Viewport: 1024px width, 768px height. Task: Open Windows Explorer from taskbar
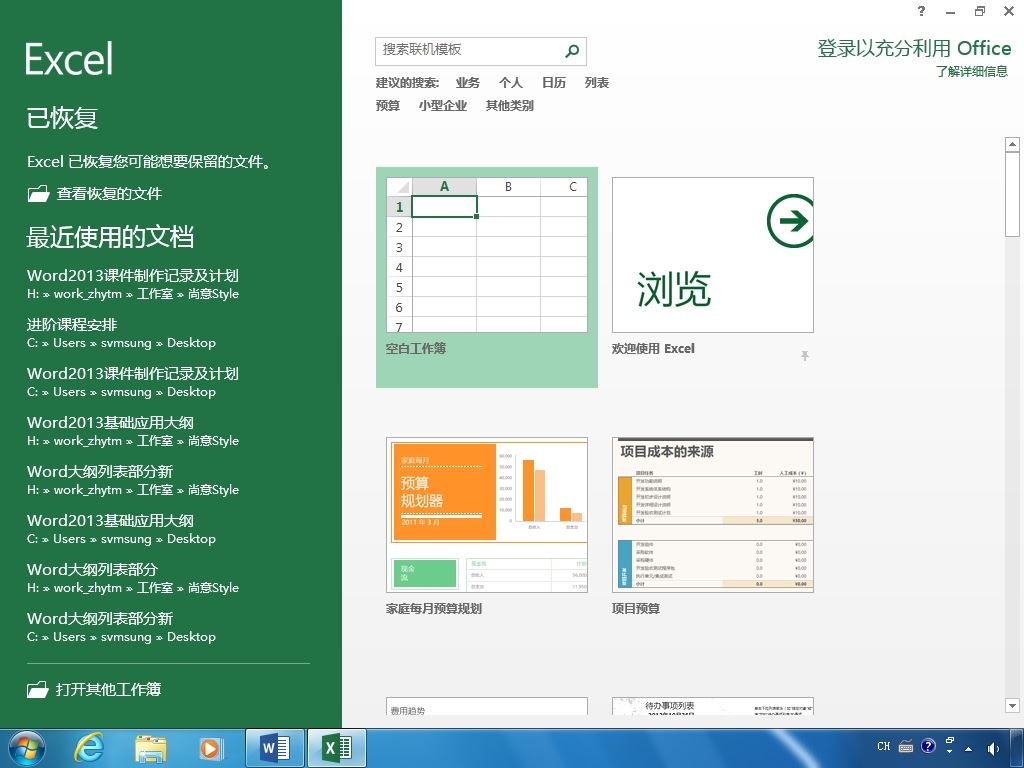tap(151, 748)
